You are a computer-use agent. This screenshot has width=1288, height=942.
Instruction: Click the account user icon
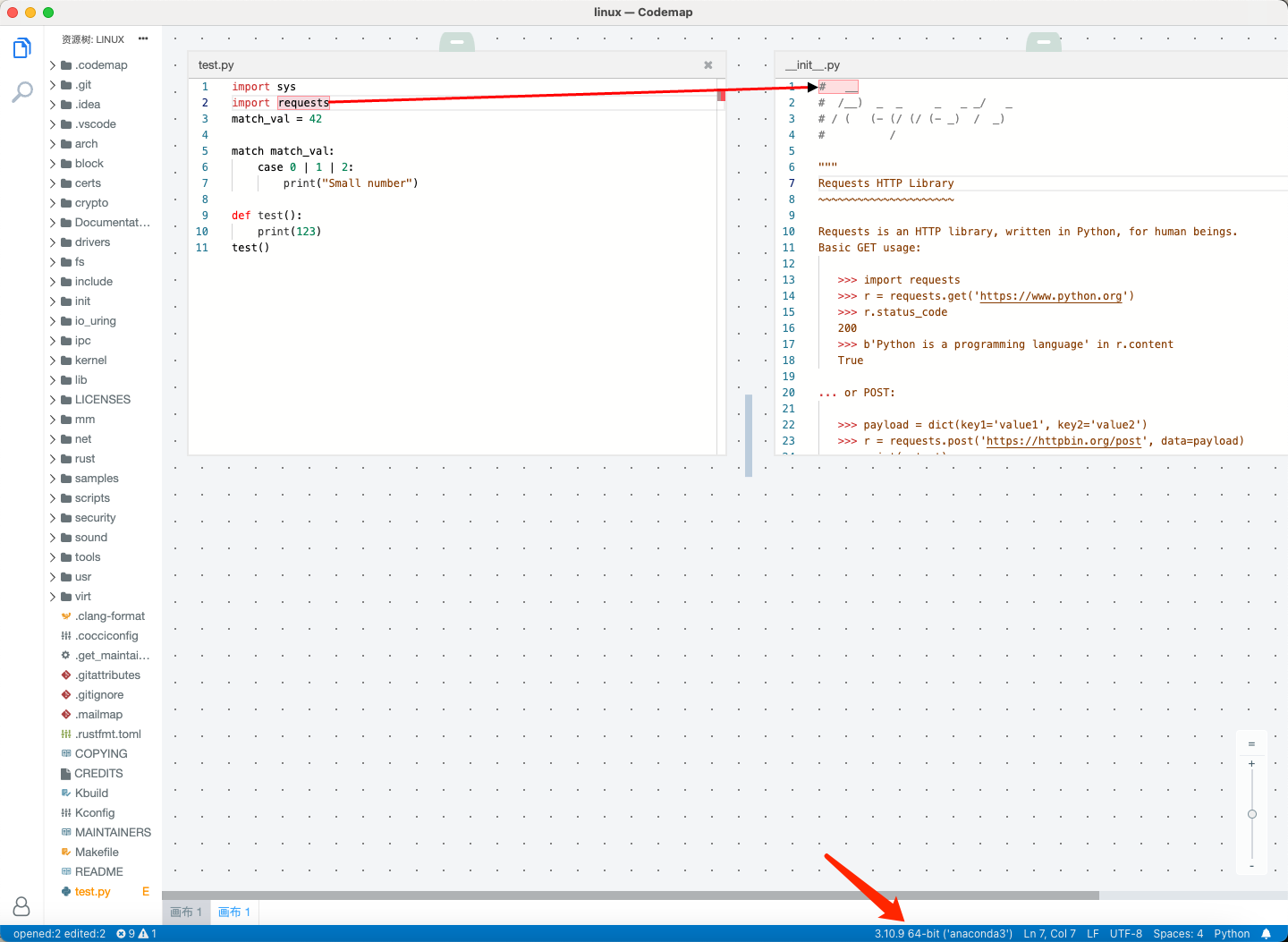(x=21, y=906)
